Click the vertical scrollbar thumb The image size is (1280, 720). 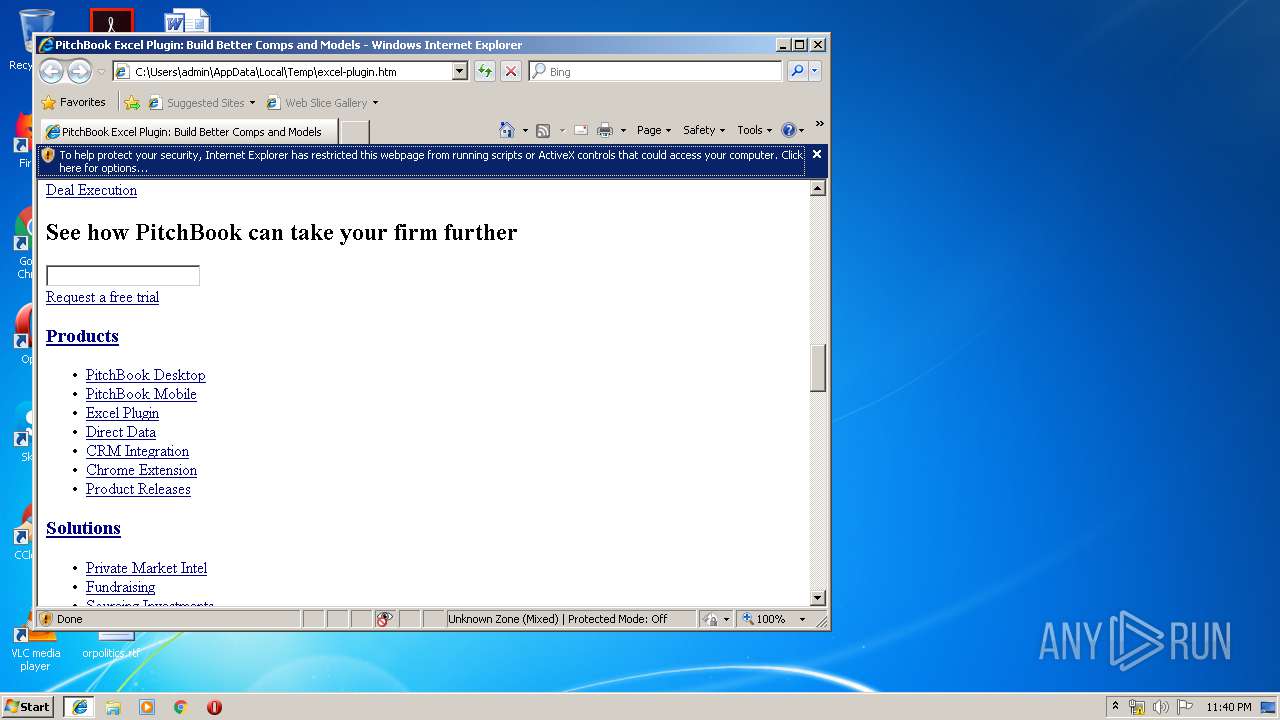(x=818, y=367)
